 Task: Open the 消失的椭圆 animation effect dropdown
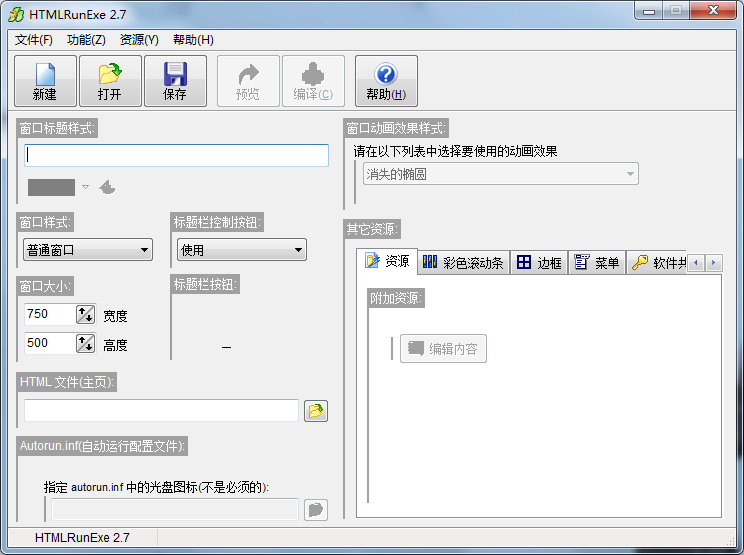(x=501, y=174)
